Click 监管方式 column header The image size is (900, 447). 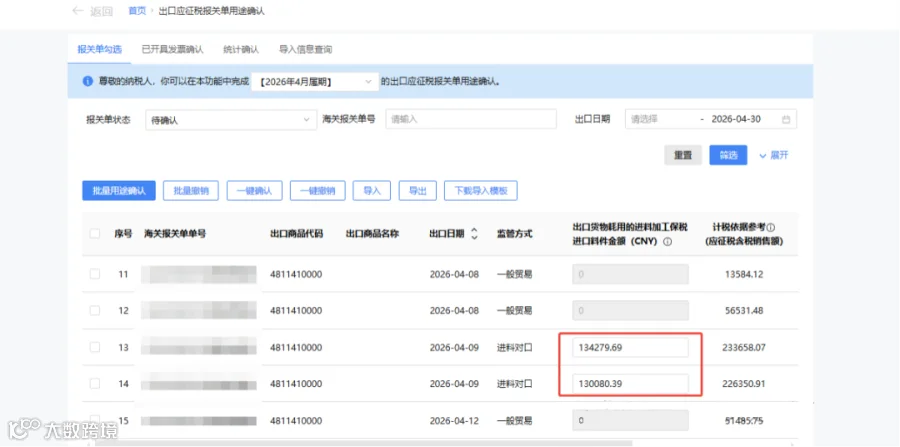tap(515, 234)
